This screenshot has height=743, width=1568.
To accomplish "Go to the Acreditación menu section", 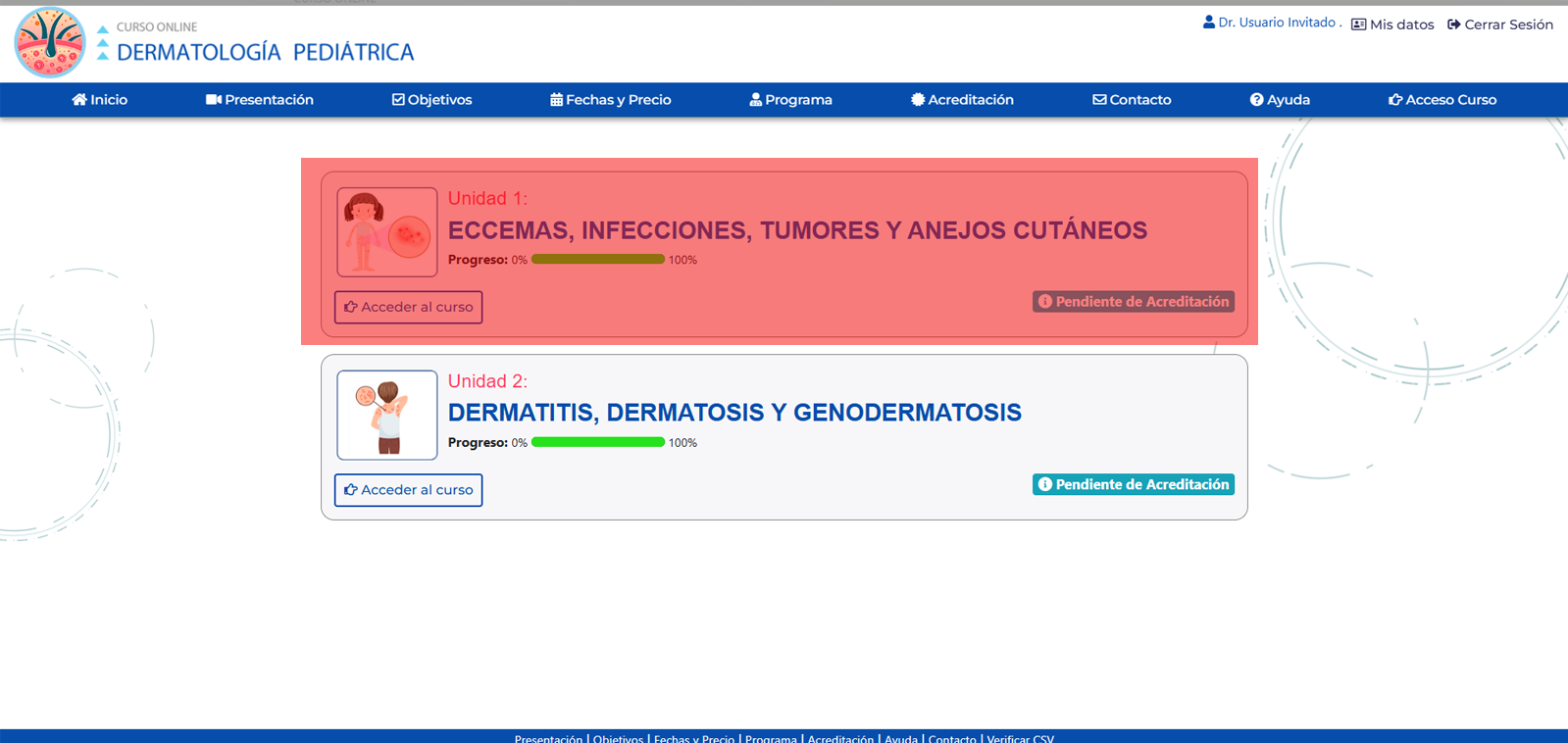I will [x=962, y=100].
